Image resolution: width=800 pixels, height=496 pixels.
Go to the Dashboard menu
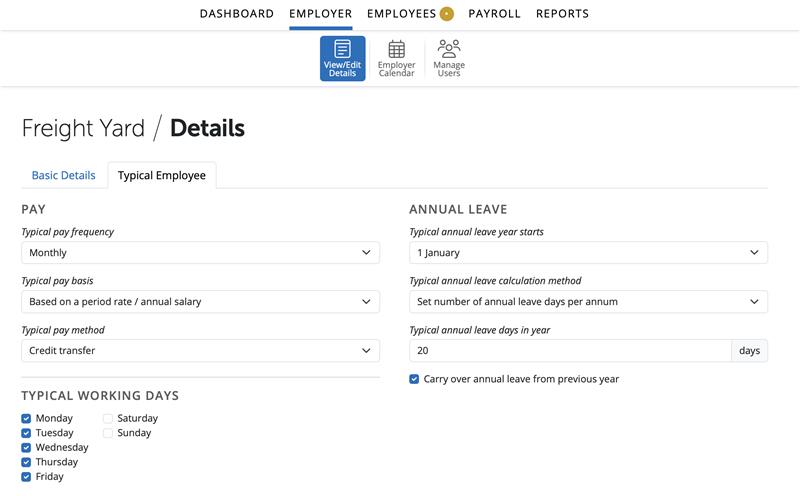236,14
